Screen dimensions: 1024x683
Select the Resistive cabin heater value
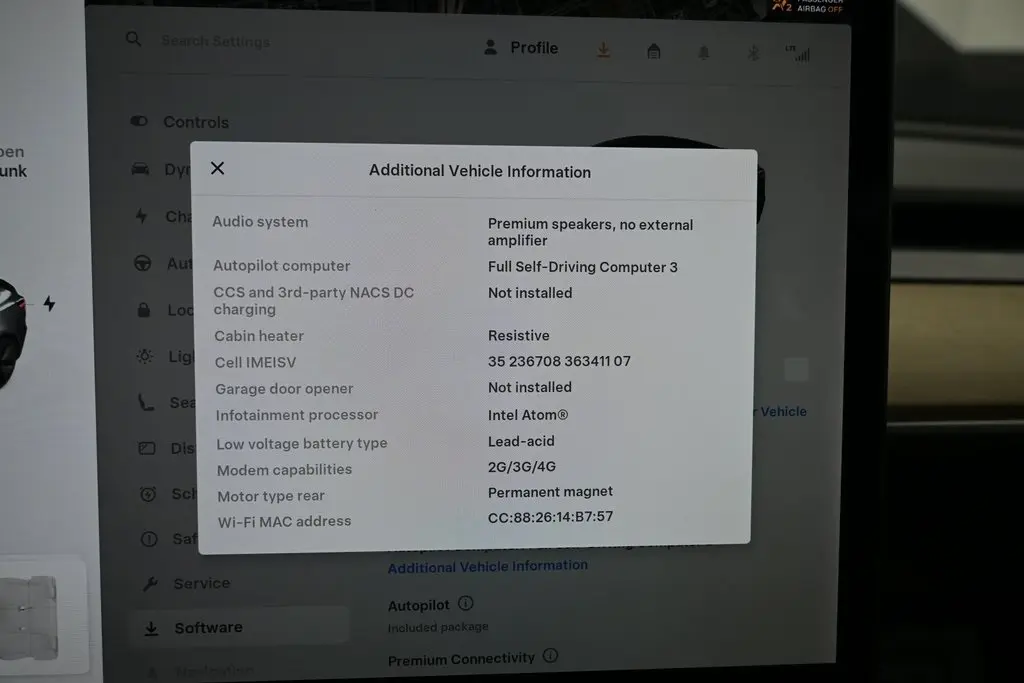click(x=519, y=336)
